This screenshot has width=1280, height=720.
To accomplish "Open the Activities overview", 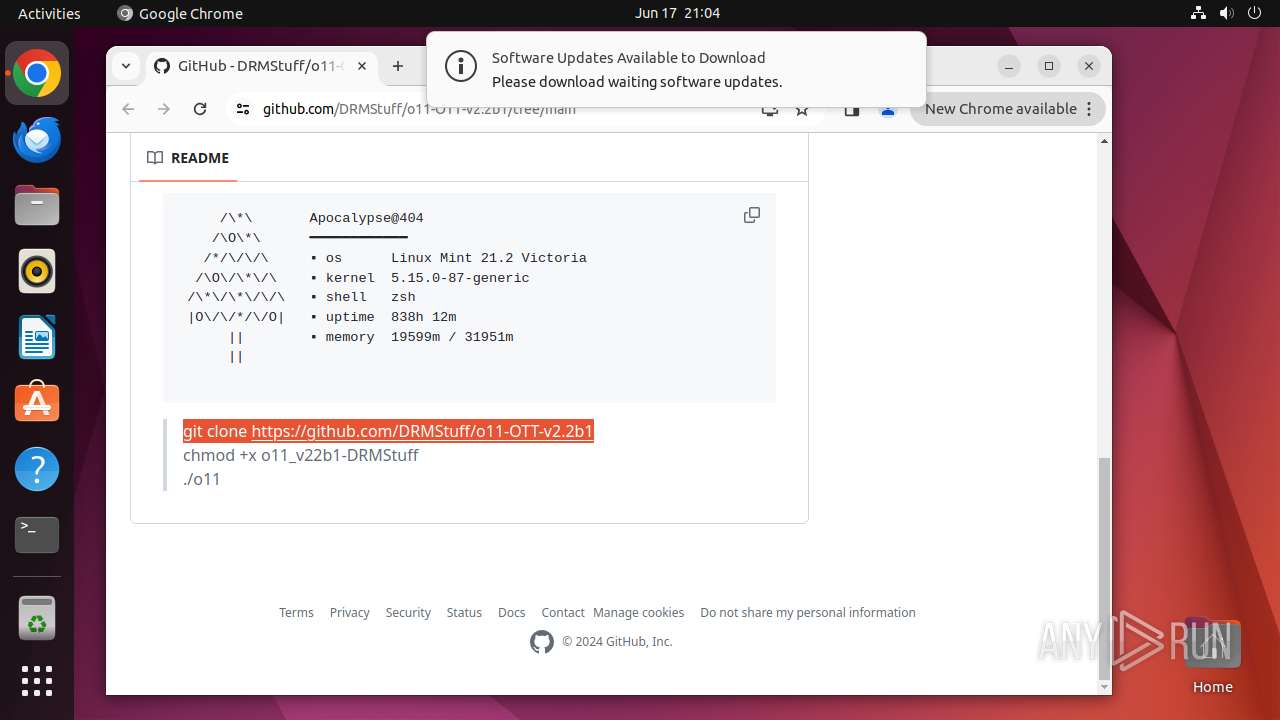I will tap(49, 13).
